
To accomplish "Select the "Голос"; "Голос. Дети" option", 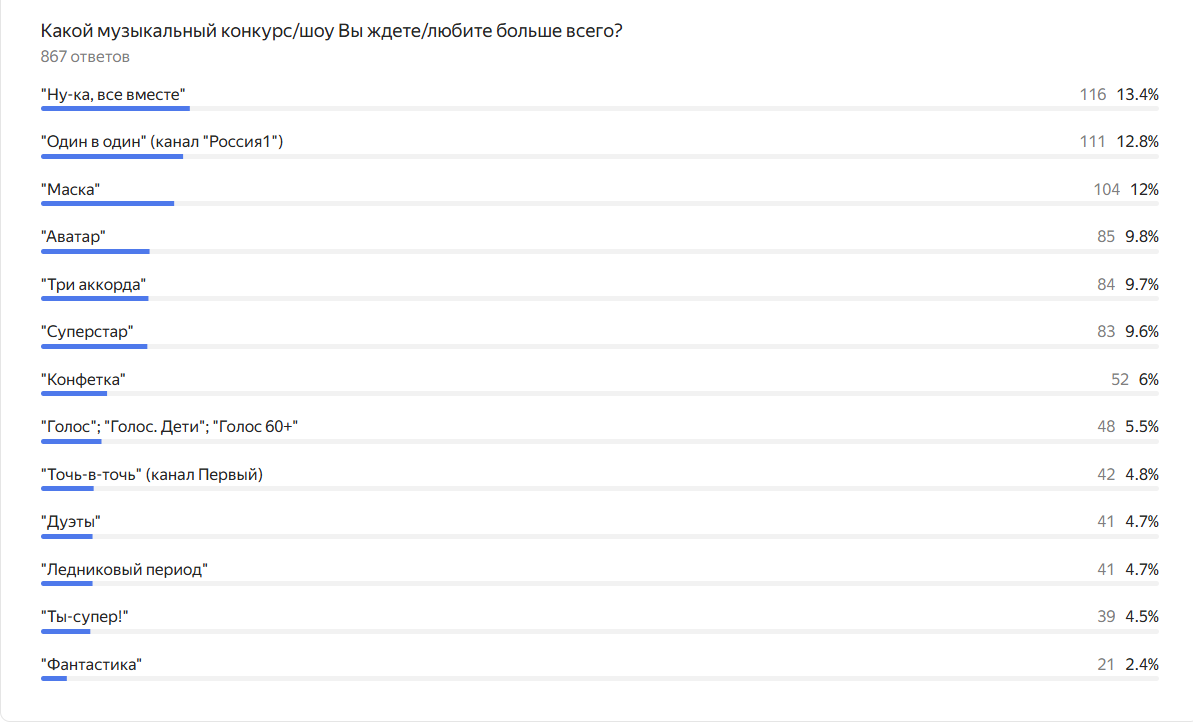I will (x=169, y=427).
